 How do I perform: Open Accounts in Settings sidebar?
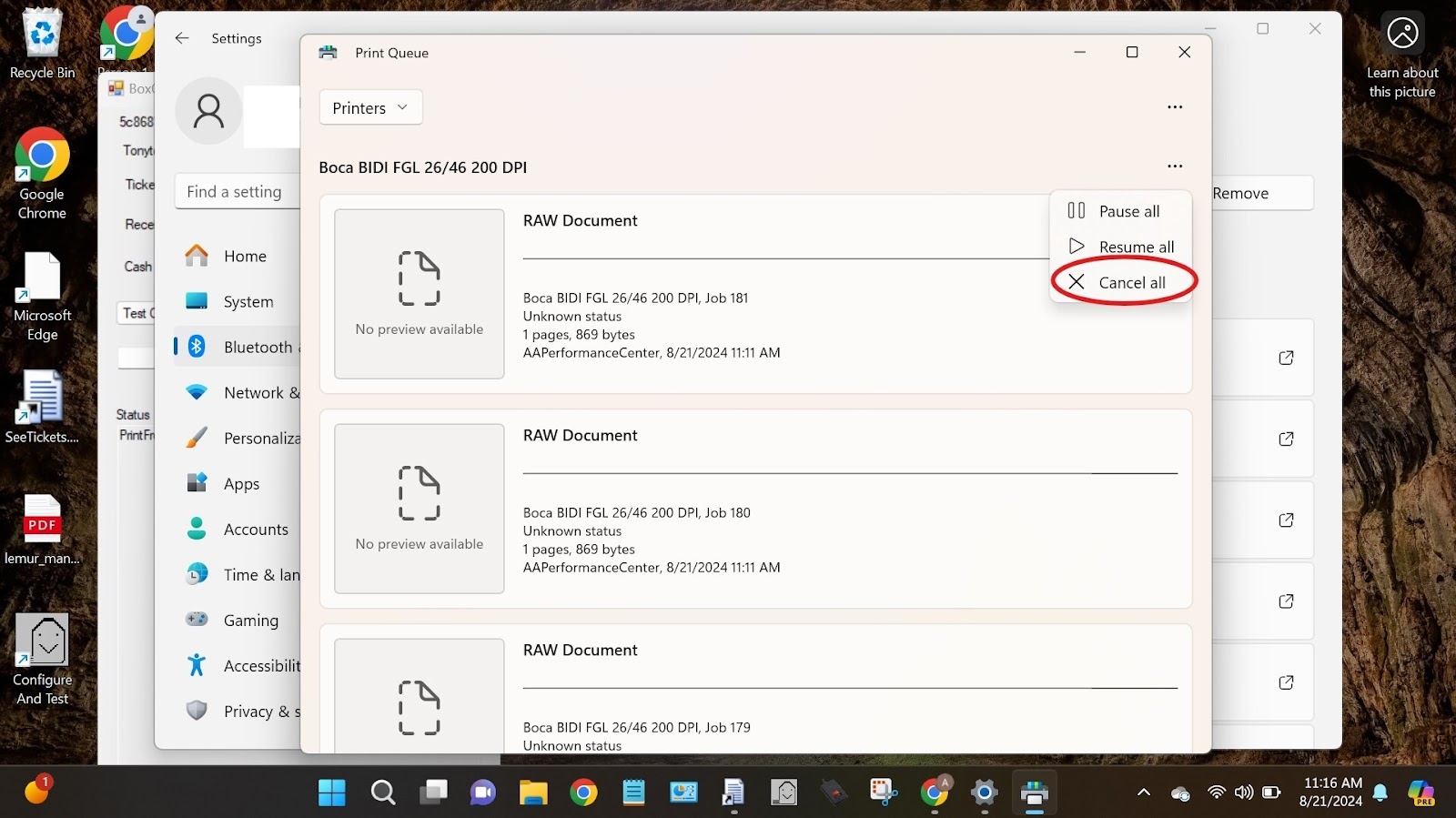[x=237, y=529]
